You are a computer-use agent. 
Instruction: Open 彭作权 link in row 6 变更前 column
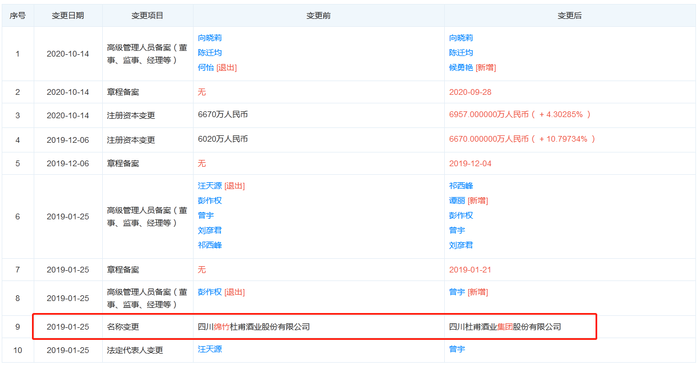coord(210,200)
